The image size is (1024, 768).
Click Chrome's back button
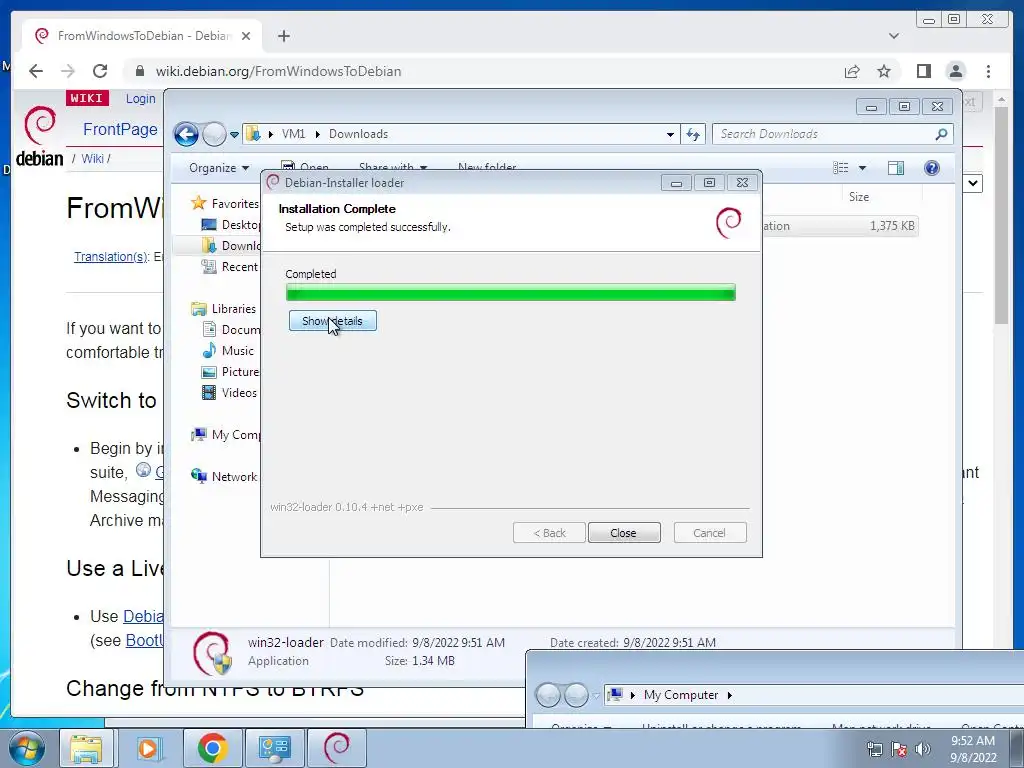(x=36, y=71)
